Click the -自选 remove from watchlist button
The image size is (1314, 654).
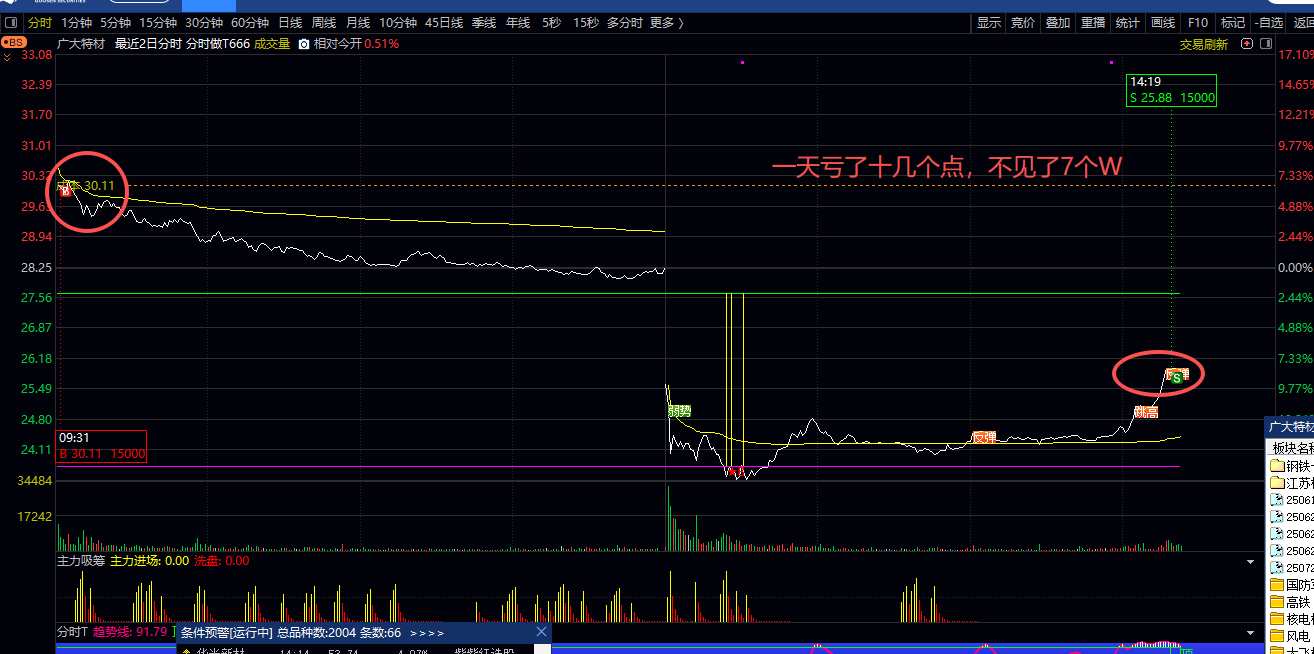point(1268,22)
